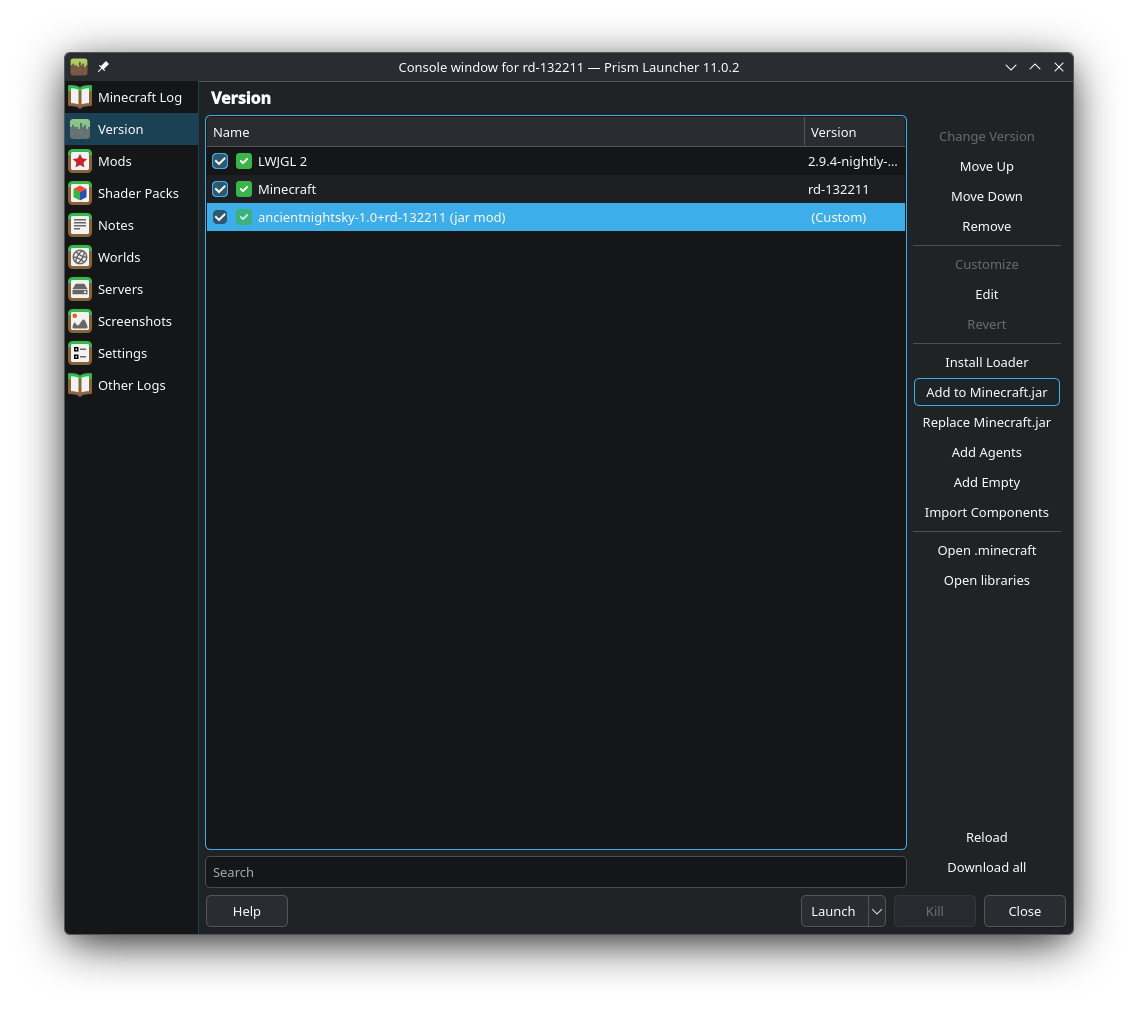Disable the ancientnightsky jar mod checkbox
This screenshot has width=1138, height=1011.
[220, 217]
